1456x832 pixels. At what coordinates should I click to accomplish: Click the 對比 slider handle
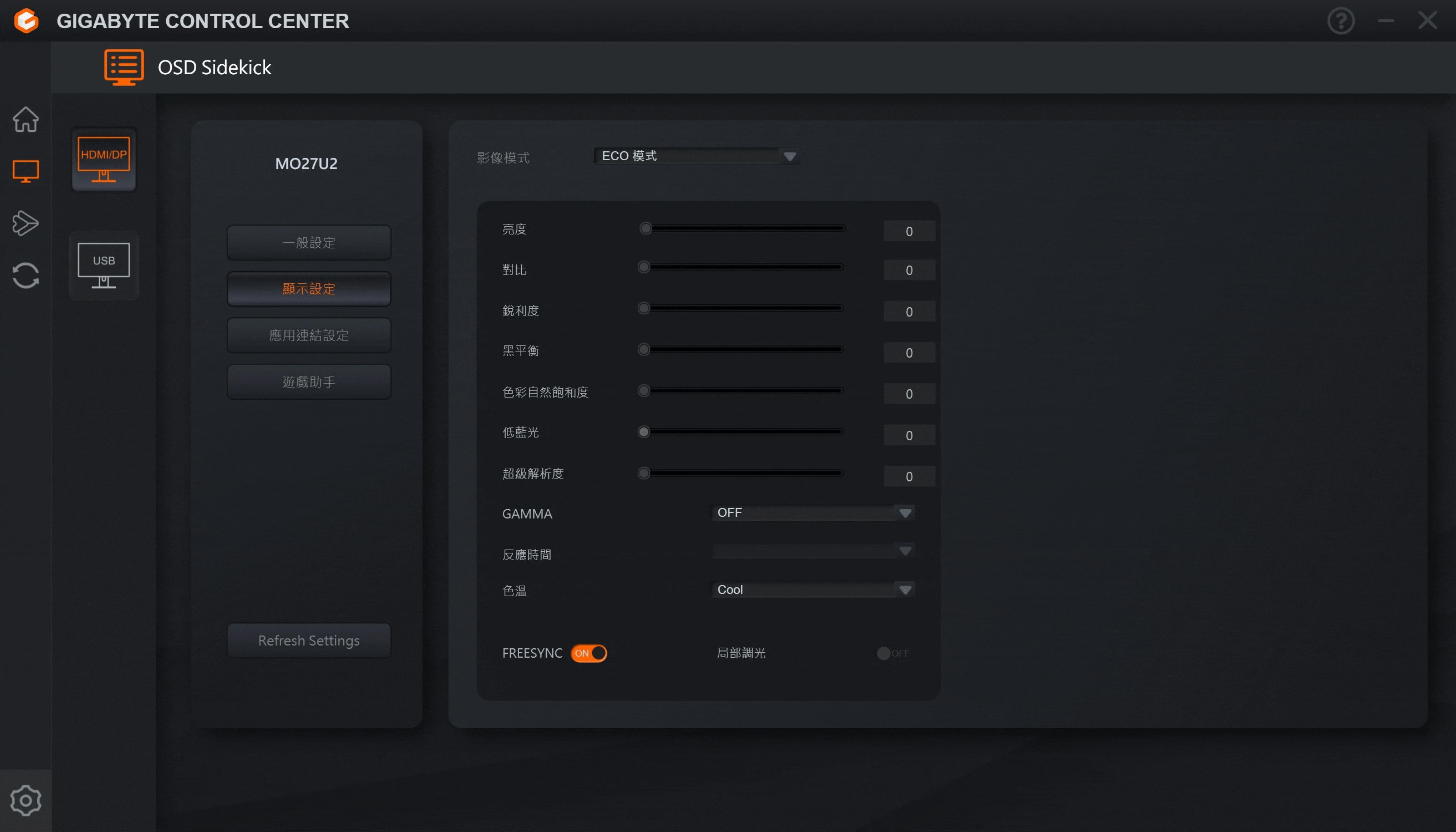coord(644,267)
